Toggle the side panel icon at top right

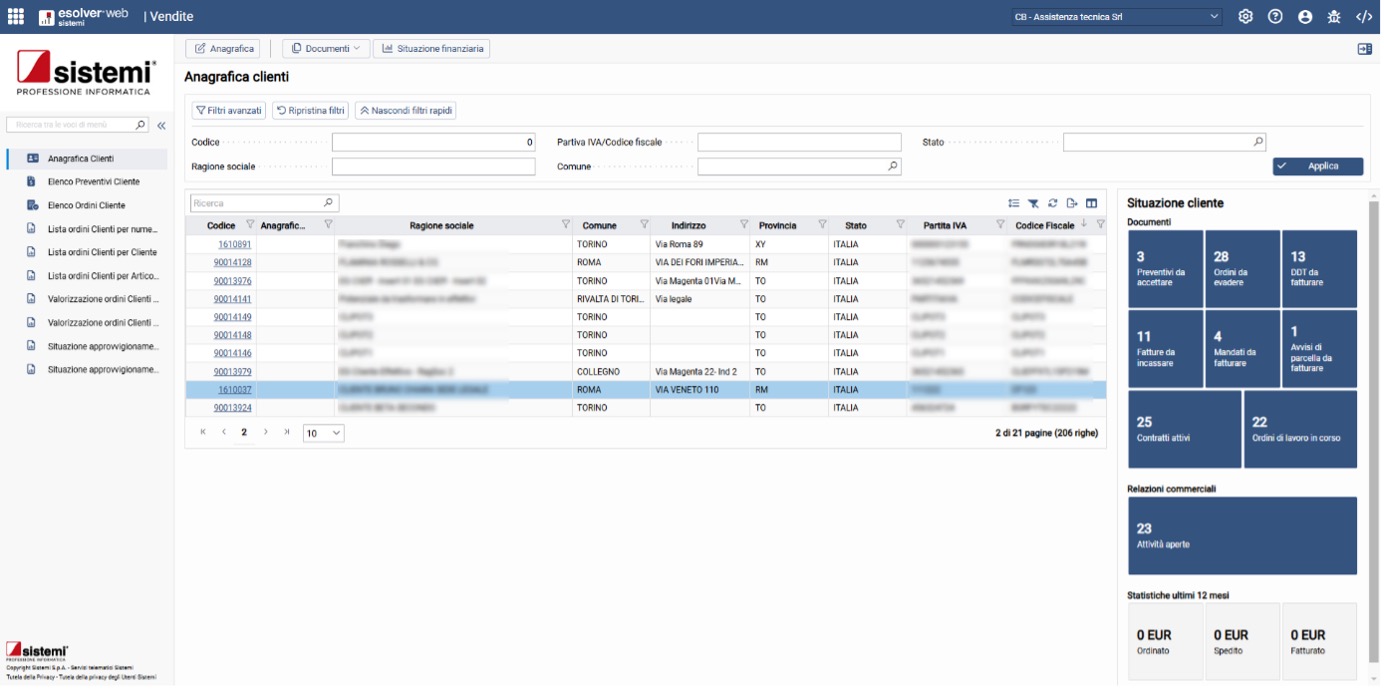pos(1364,49)
